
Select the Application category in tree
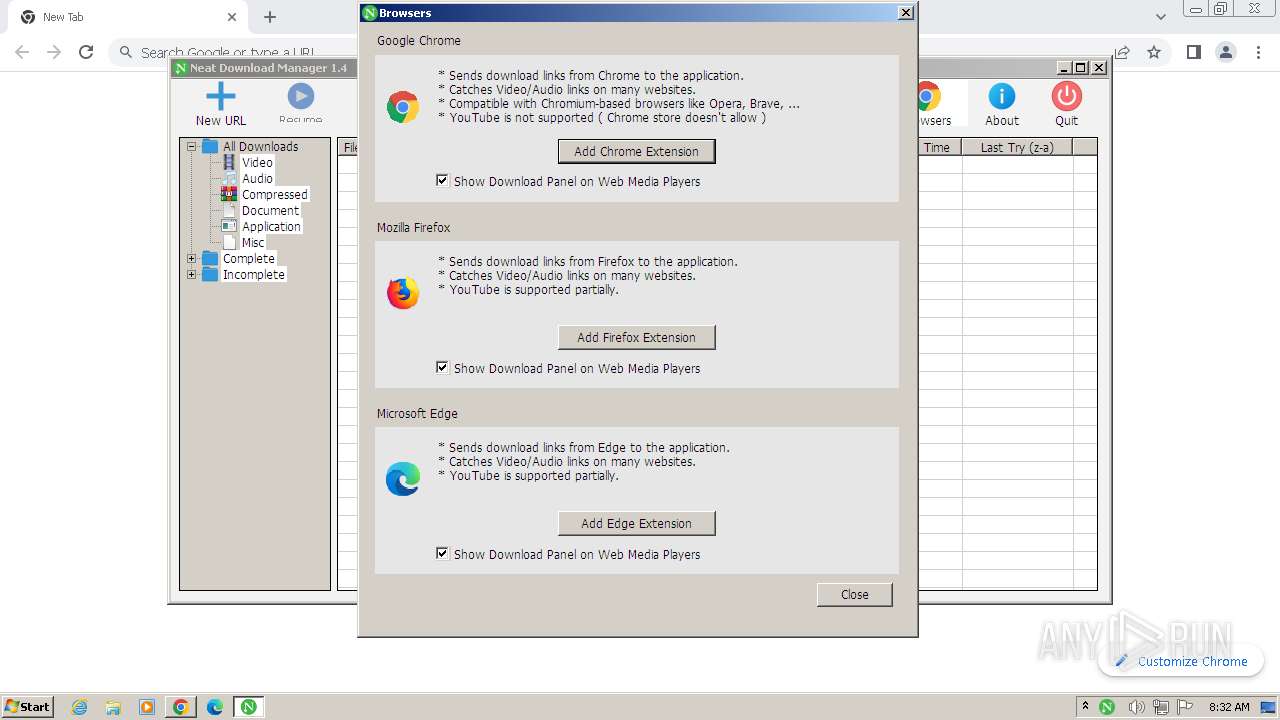tap(271, 226)
